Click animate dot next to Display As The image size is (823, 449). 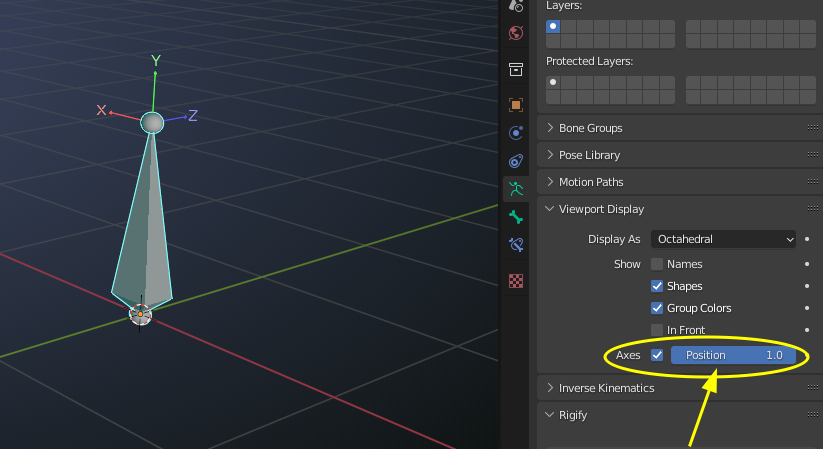pos(807,239)
